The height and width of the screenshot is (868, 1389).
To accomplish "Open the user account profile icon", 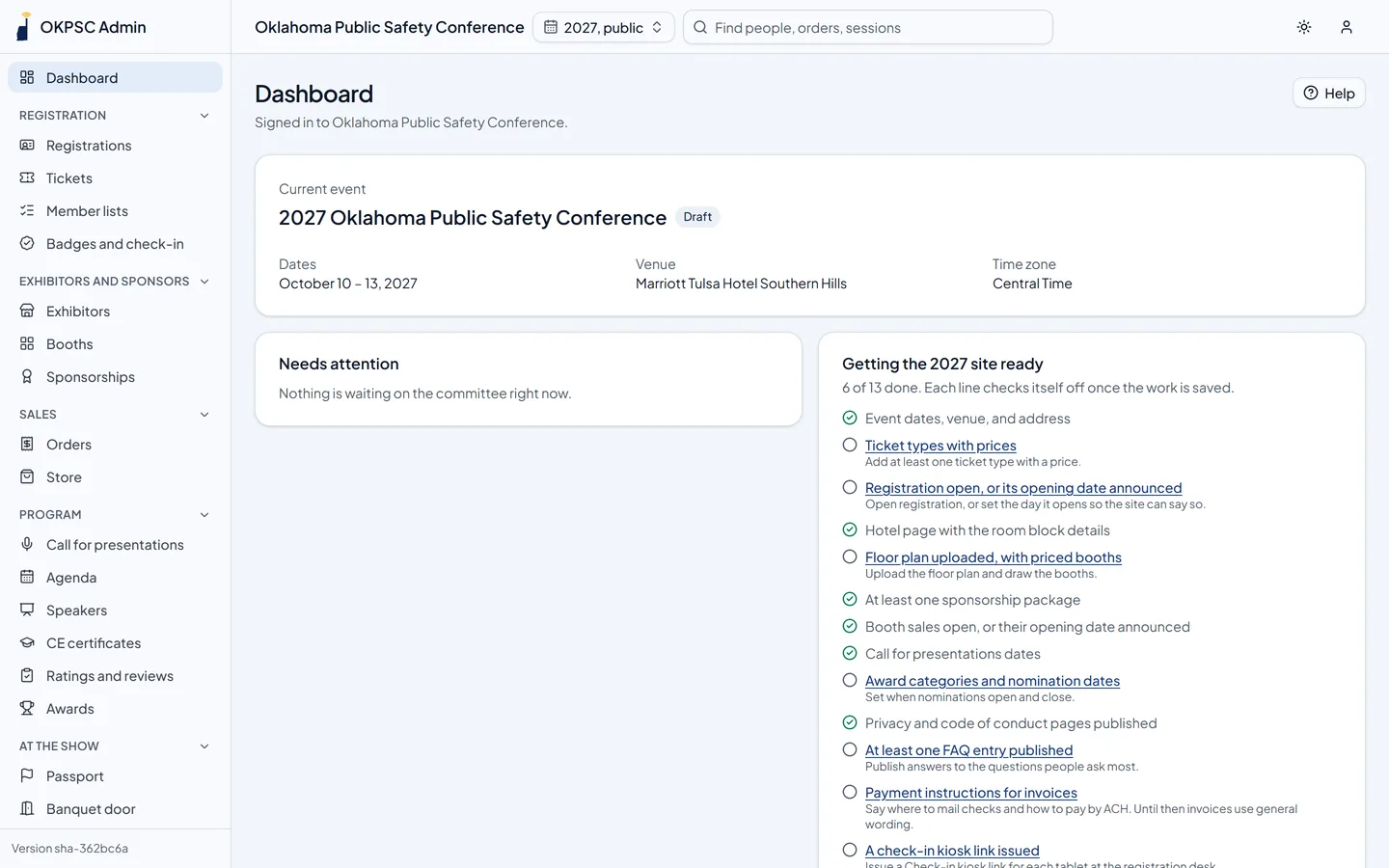I will pyautogui.click(x=1347, y=27).
